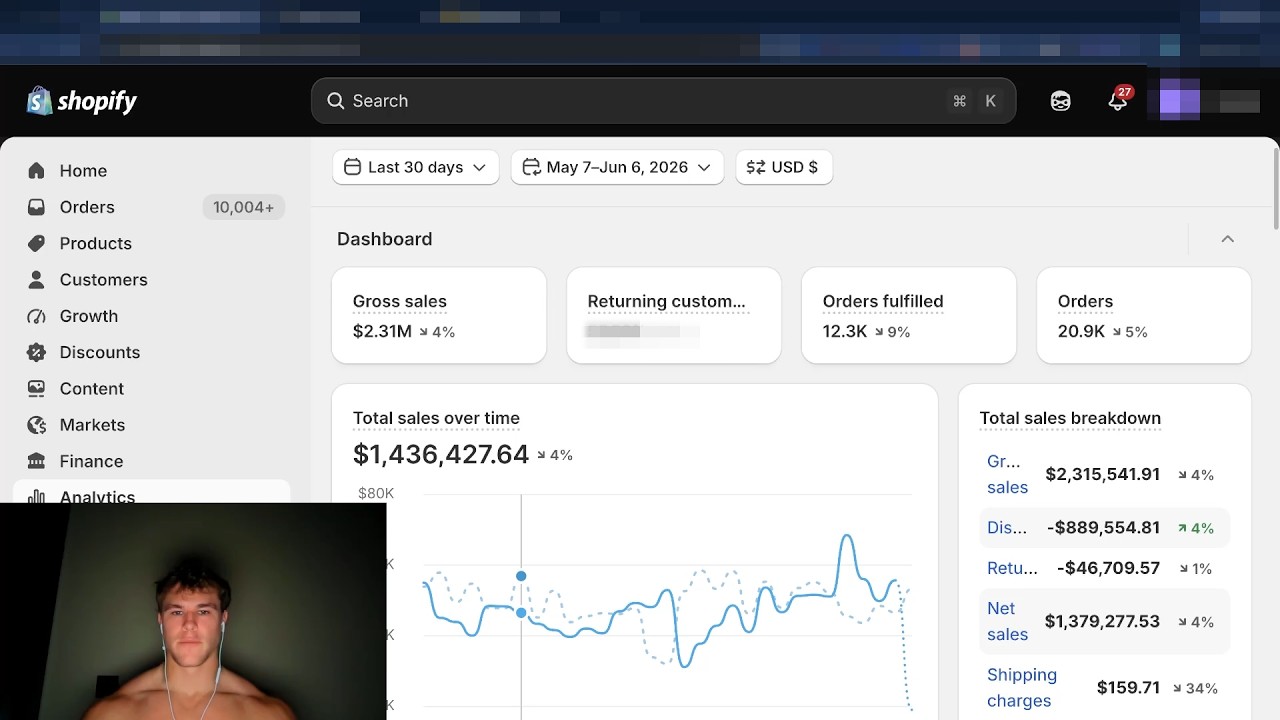
Task: Click the Customers person icon
Action: coord(37,279)
